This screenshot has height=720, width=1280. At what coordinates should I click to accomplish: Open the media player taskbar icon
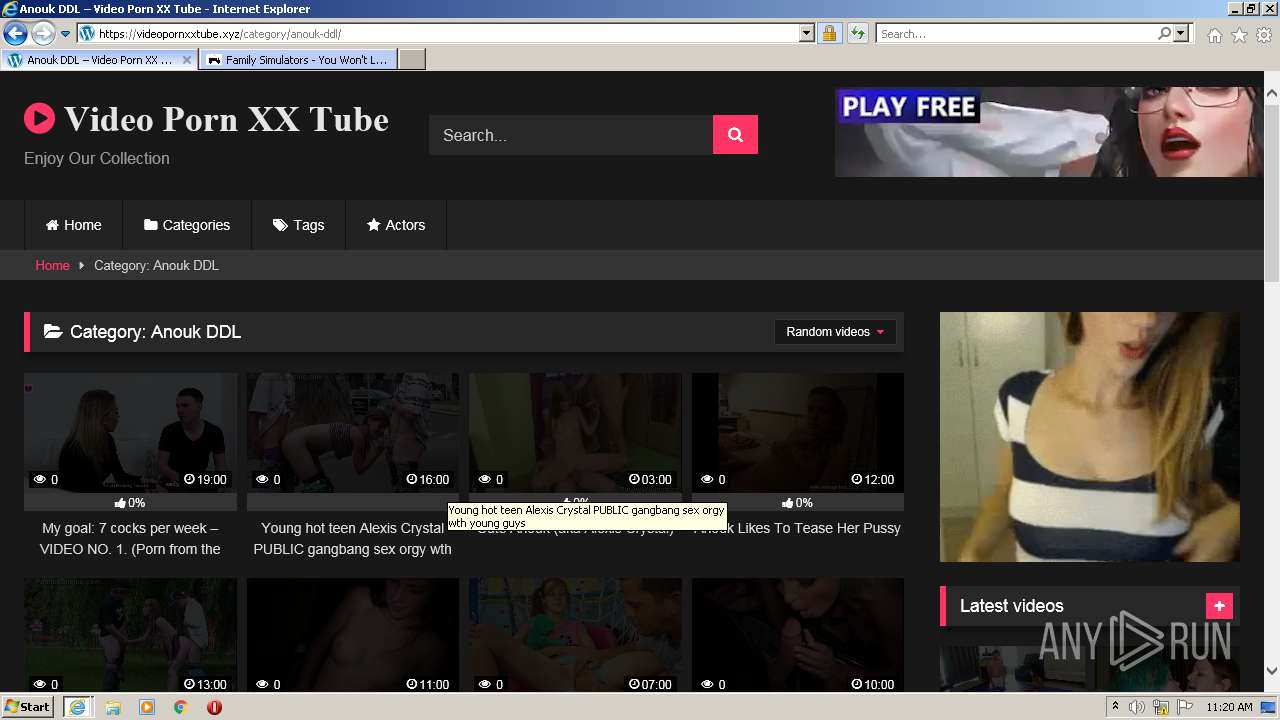click(147, 707)
